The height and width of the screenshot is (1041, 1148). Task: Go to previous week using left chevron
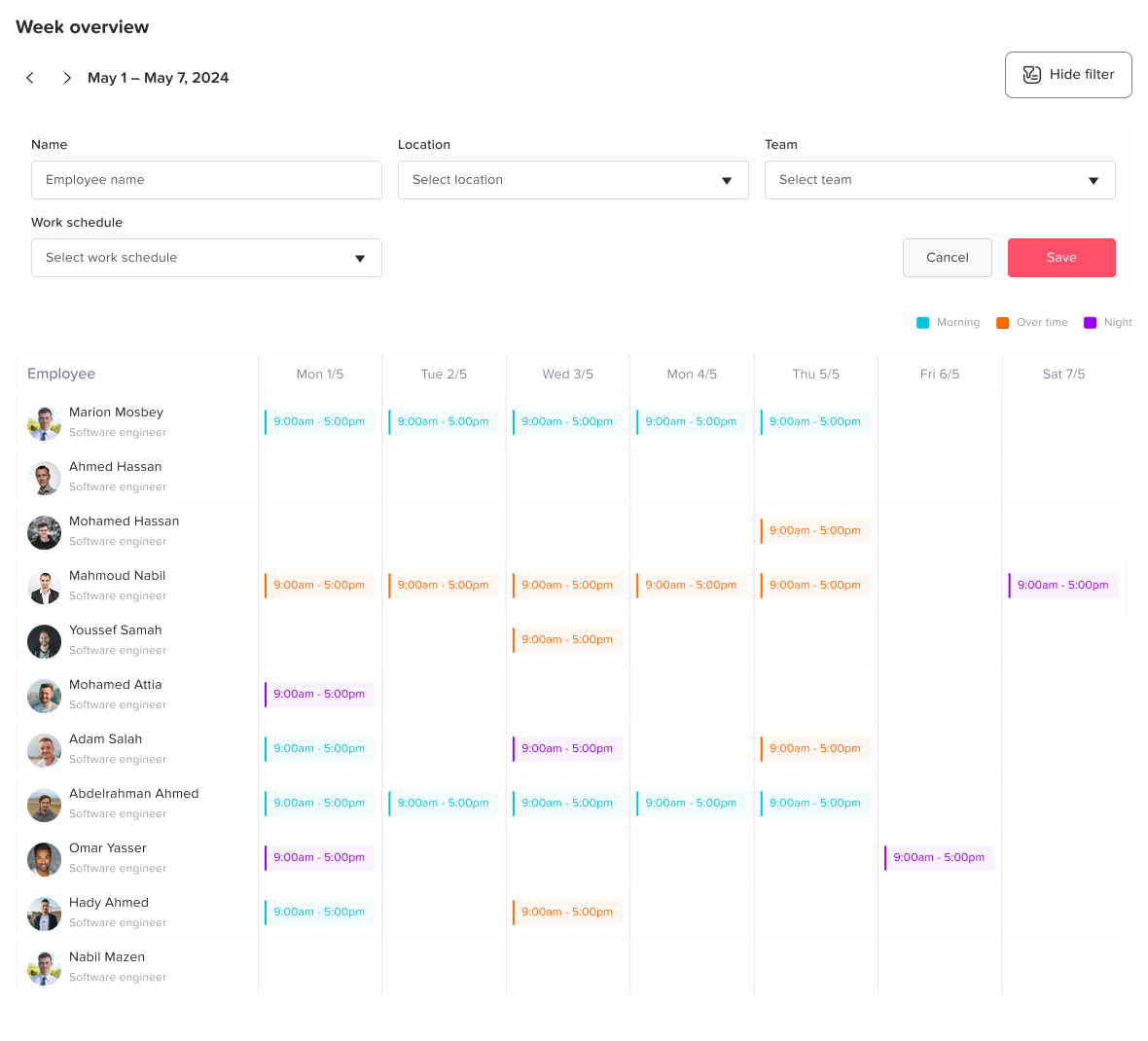coord(30,78)
